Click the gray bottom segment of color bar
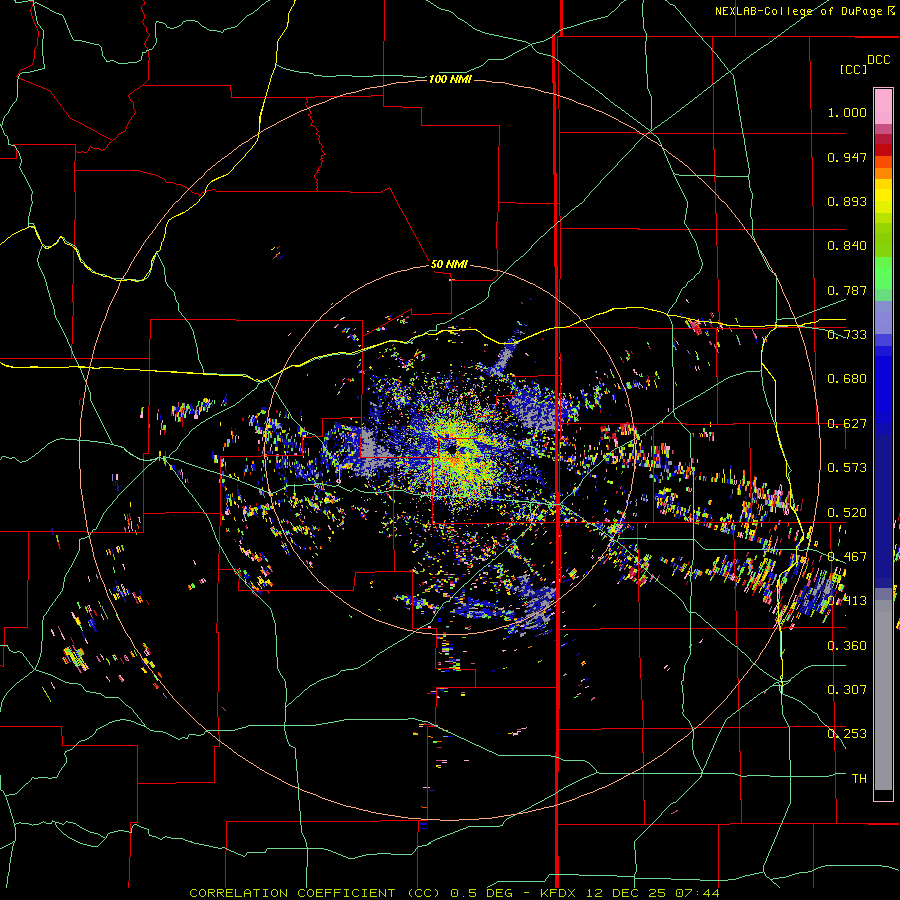 [x=883, y=695]
